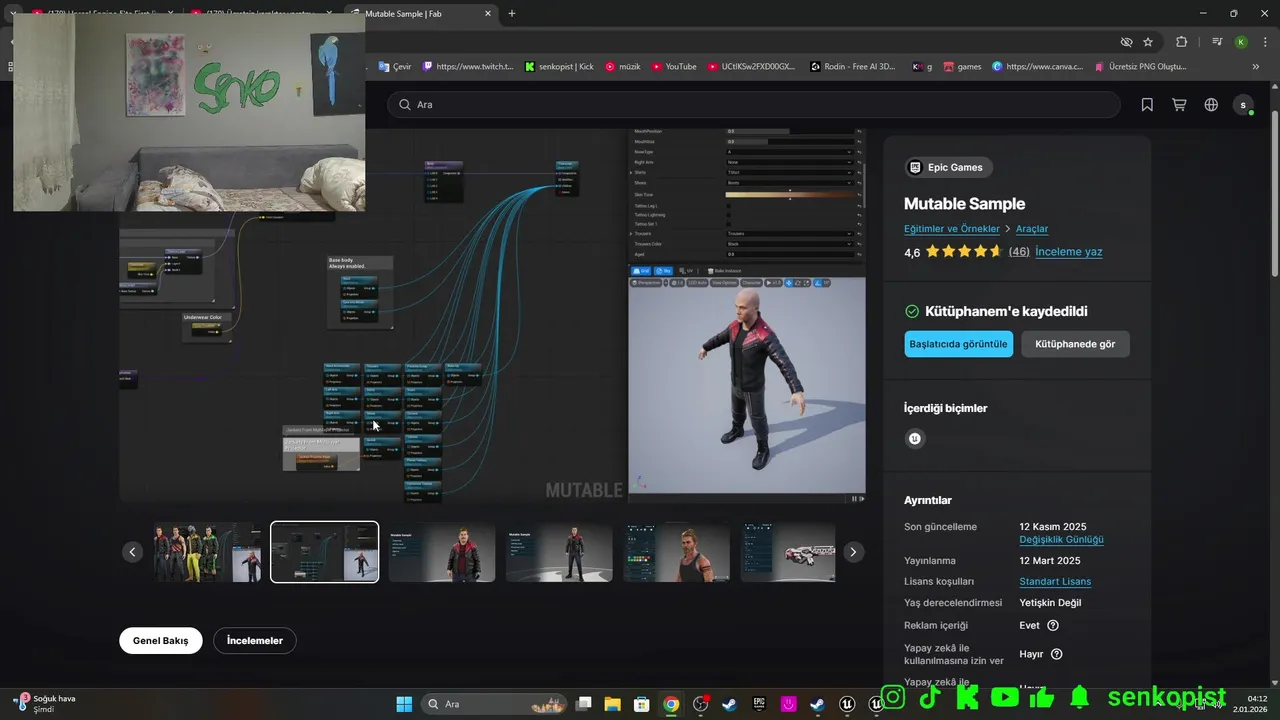Click the help icon beside Reklam içeriği
Screen dimensions: 1280x720
coord(1052,625)
